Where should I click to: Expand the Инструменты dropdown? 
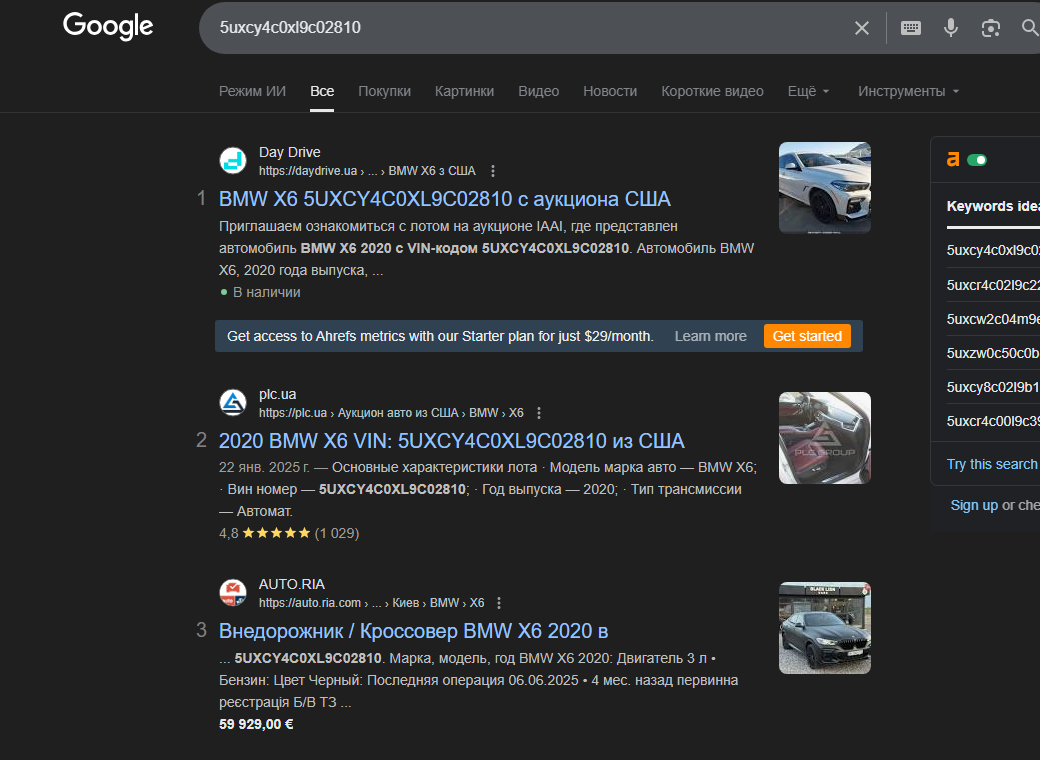909,92
